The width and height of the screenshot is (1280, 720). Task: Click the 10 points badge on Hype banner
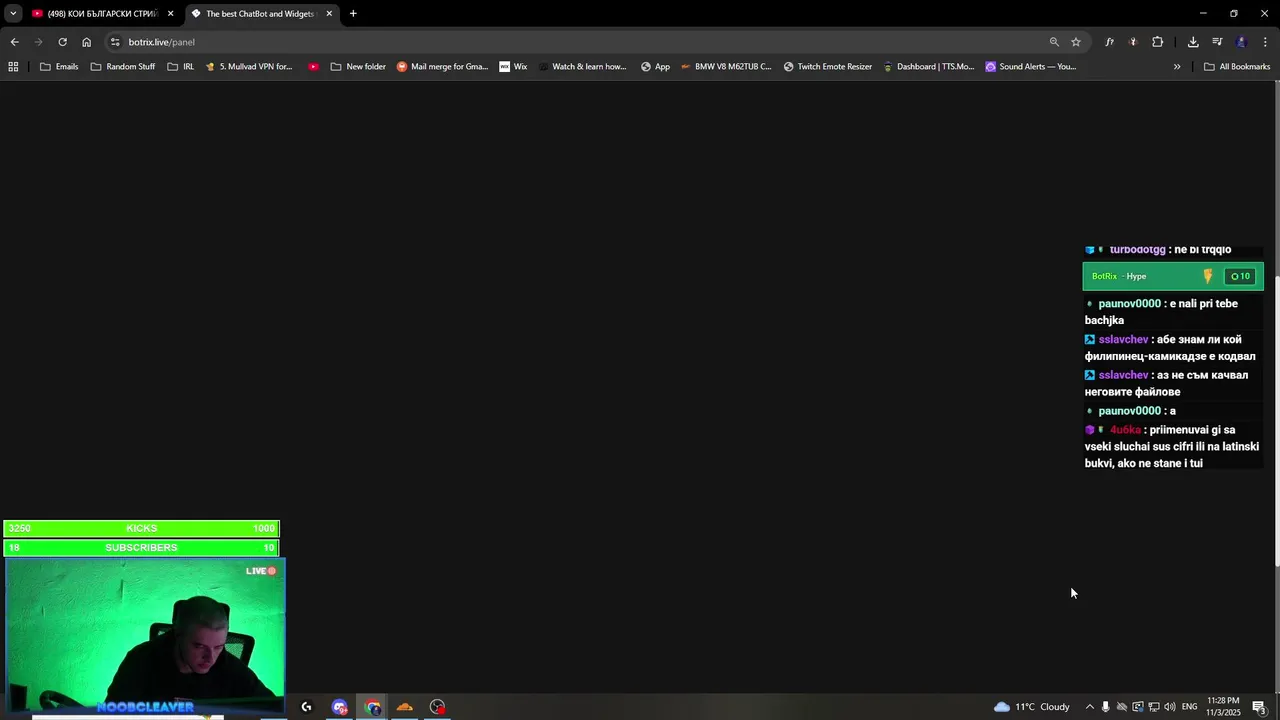point(1240,276)
